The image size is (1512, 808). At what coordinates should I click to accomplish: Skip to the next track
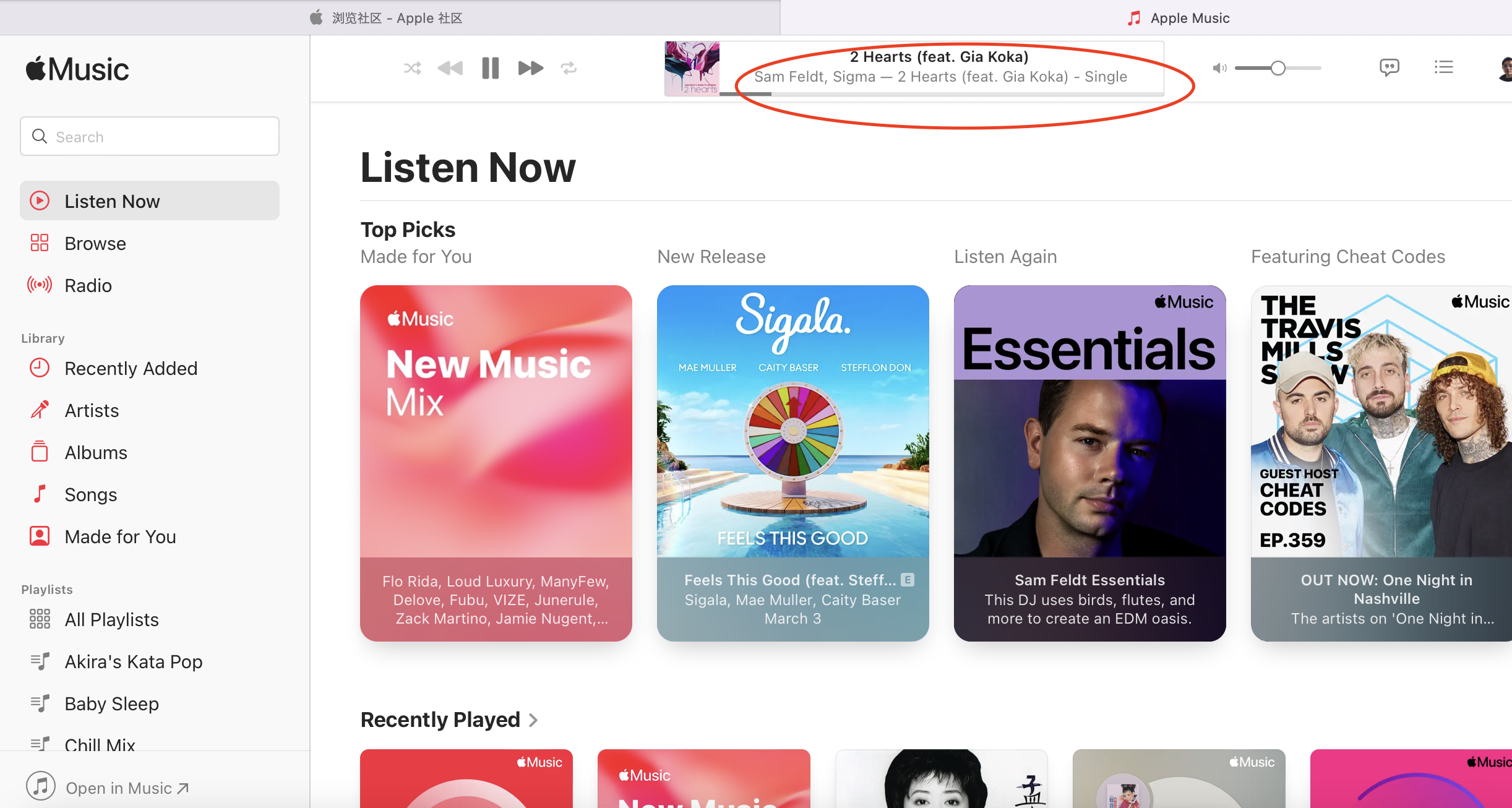[530, 68]
